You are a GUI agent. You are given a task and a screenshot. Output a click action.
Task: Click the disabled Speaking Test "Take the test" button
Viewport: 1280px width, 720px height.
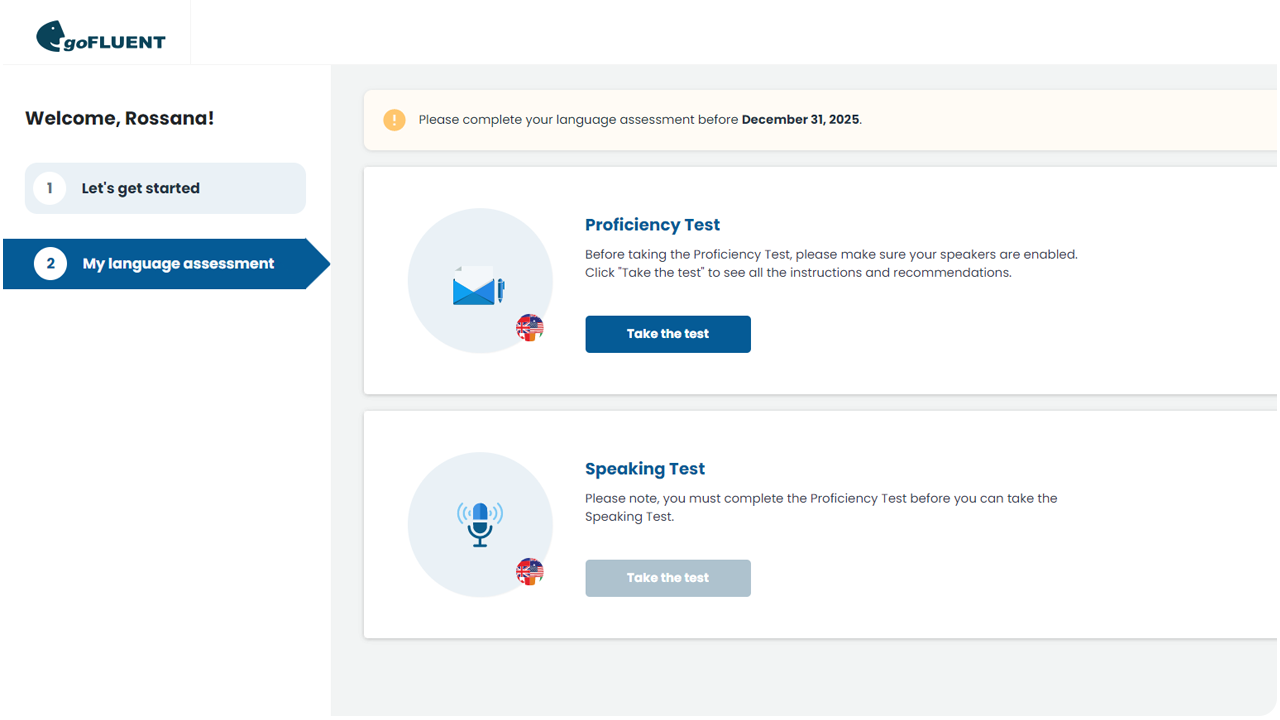tap(667, 577)
